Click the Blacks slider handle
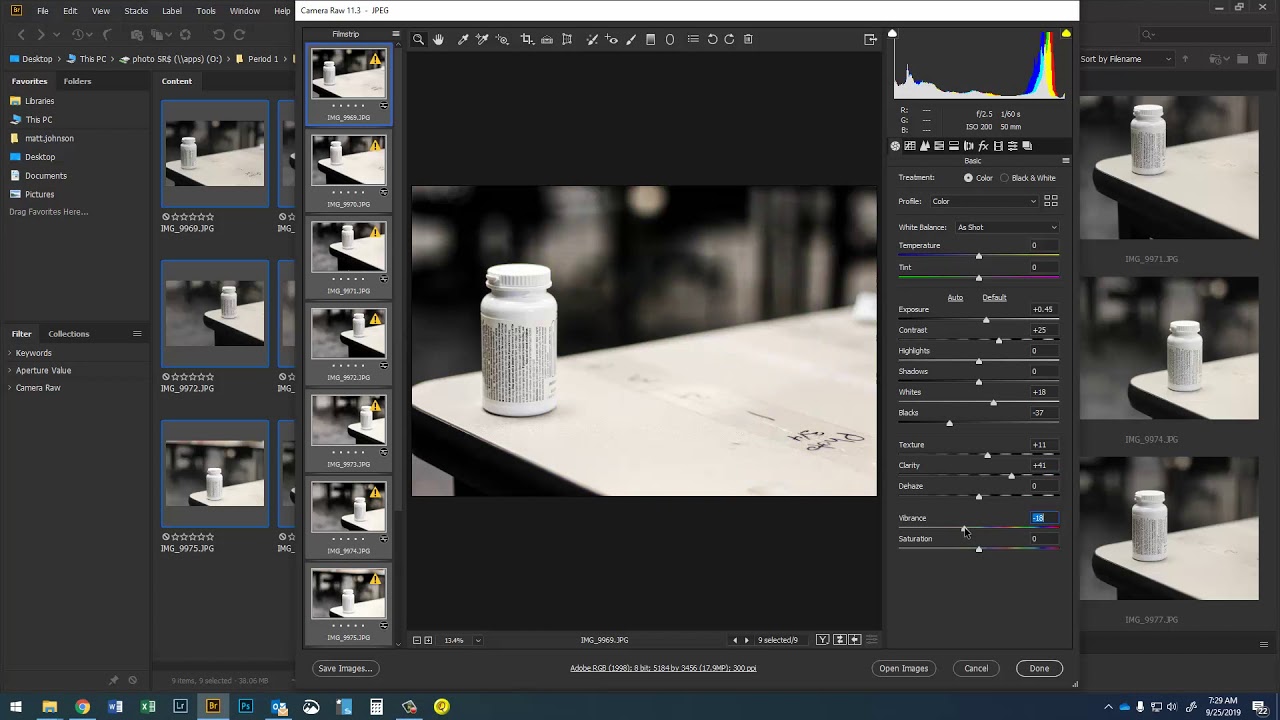Viewport: 1280px width, 720px height. coord(949,423)
